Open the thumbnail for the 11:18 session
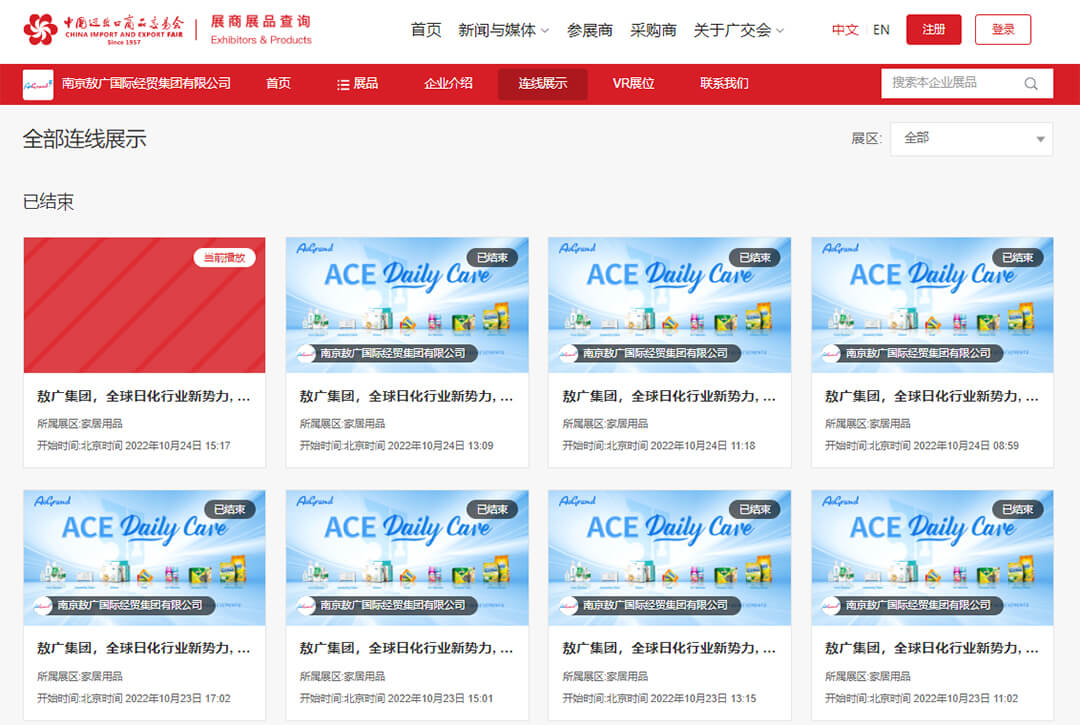The width and height of the screenshot is (1080, 725). coord(669,305)
